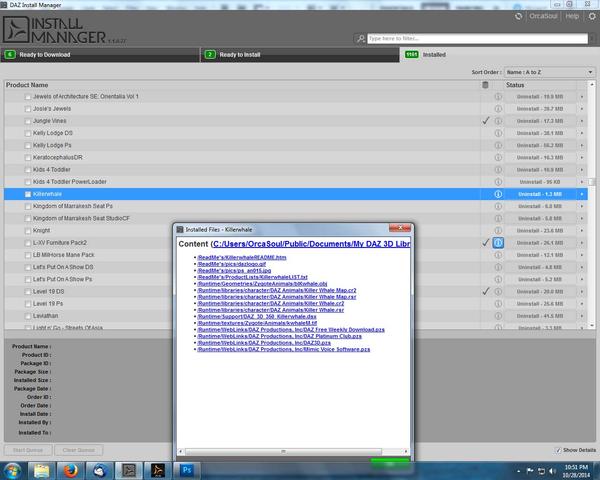600x480 pixels.
Task: Show info for KeratocephalusDR
Action: [x=498, y=157]
